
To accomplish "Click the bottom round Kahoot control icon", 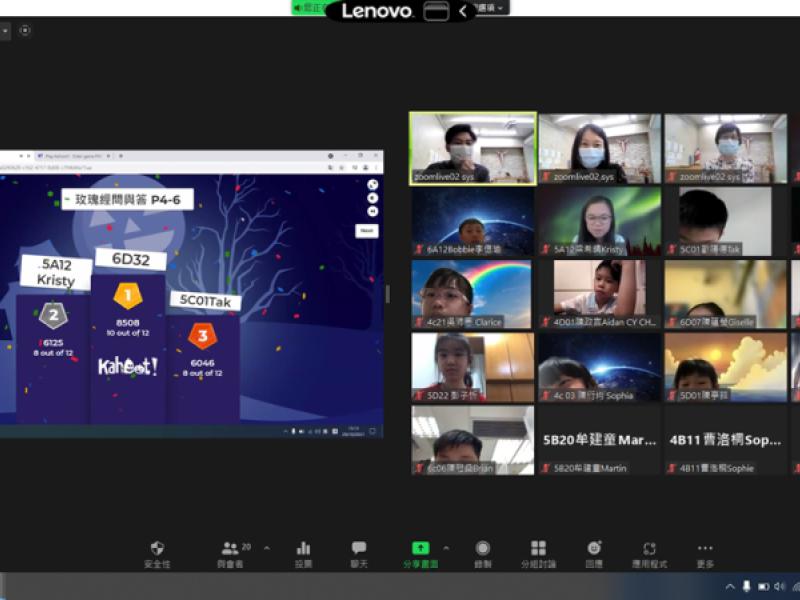I will (373, 211).
